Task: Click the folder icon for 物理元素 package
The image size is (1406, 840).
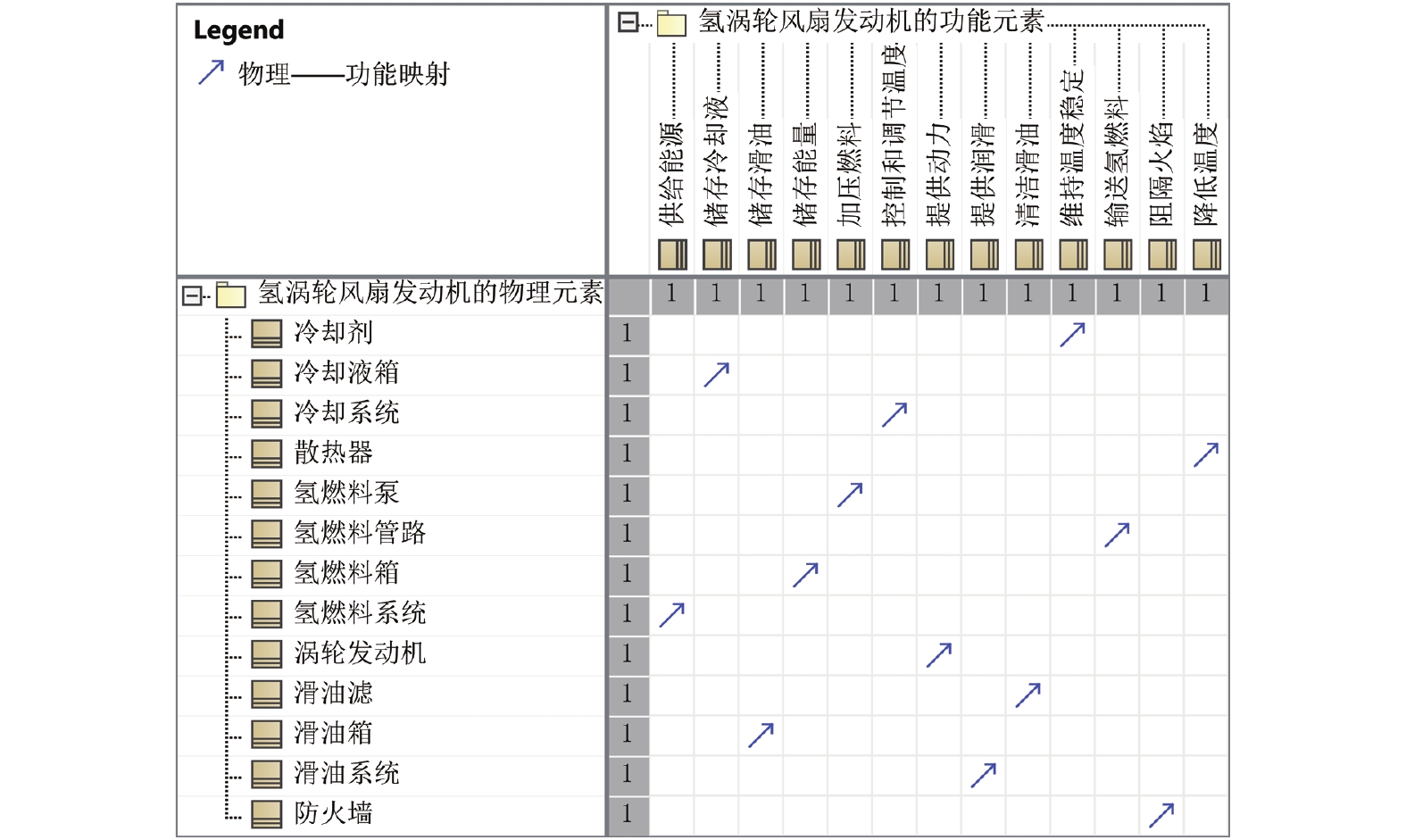Action: click(x=230, y=295)
